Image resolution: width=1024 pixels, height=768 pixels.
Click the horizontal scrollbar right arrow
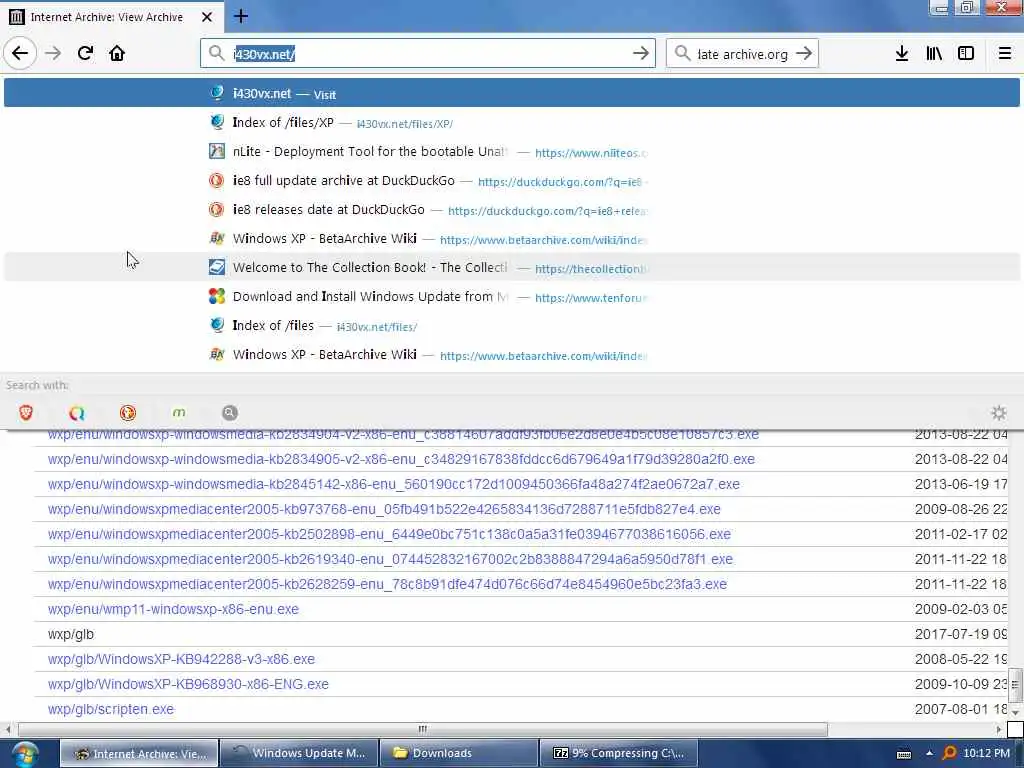coord(999,729)
